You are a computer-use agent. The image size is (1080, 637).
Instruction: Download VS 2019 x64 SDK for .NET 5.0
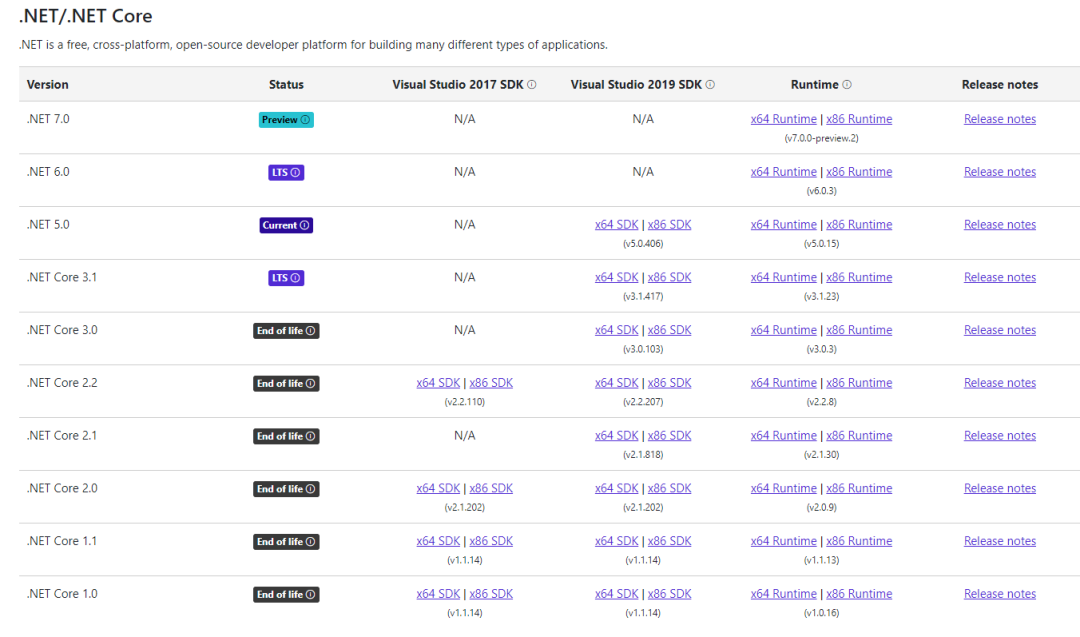click(x=617, y=224)
